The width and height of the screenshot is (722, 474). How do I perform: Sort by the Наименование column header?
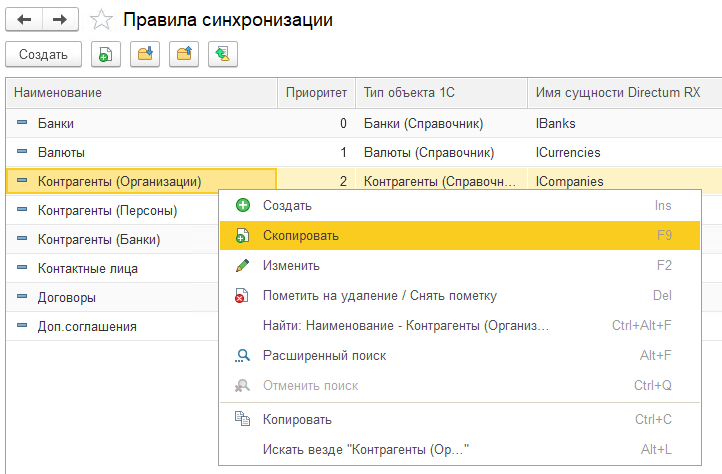pos(140,93)
